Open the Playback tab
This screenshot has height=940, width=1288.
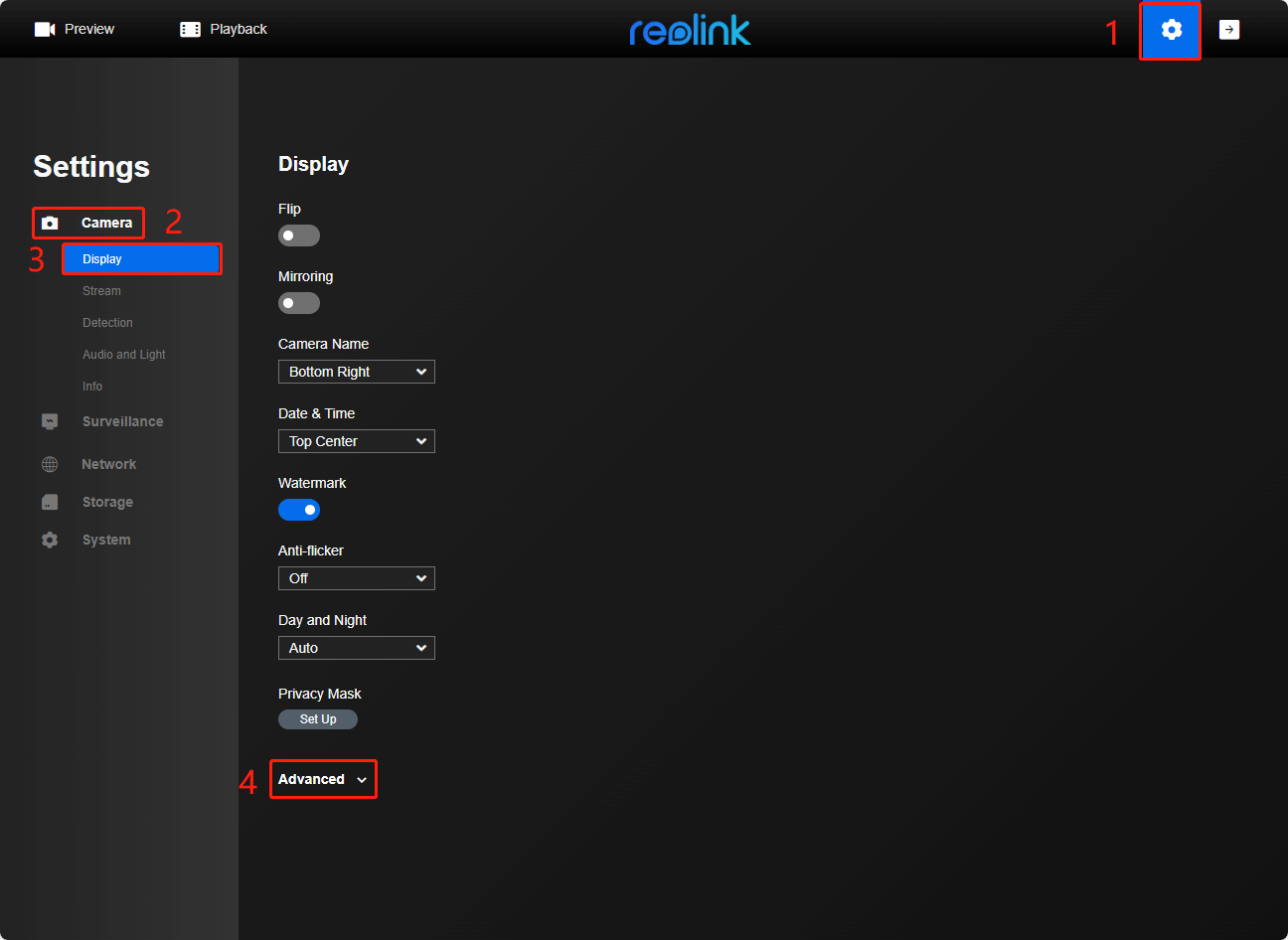[224, 29]
